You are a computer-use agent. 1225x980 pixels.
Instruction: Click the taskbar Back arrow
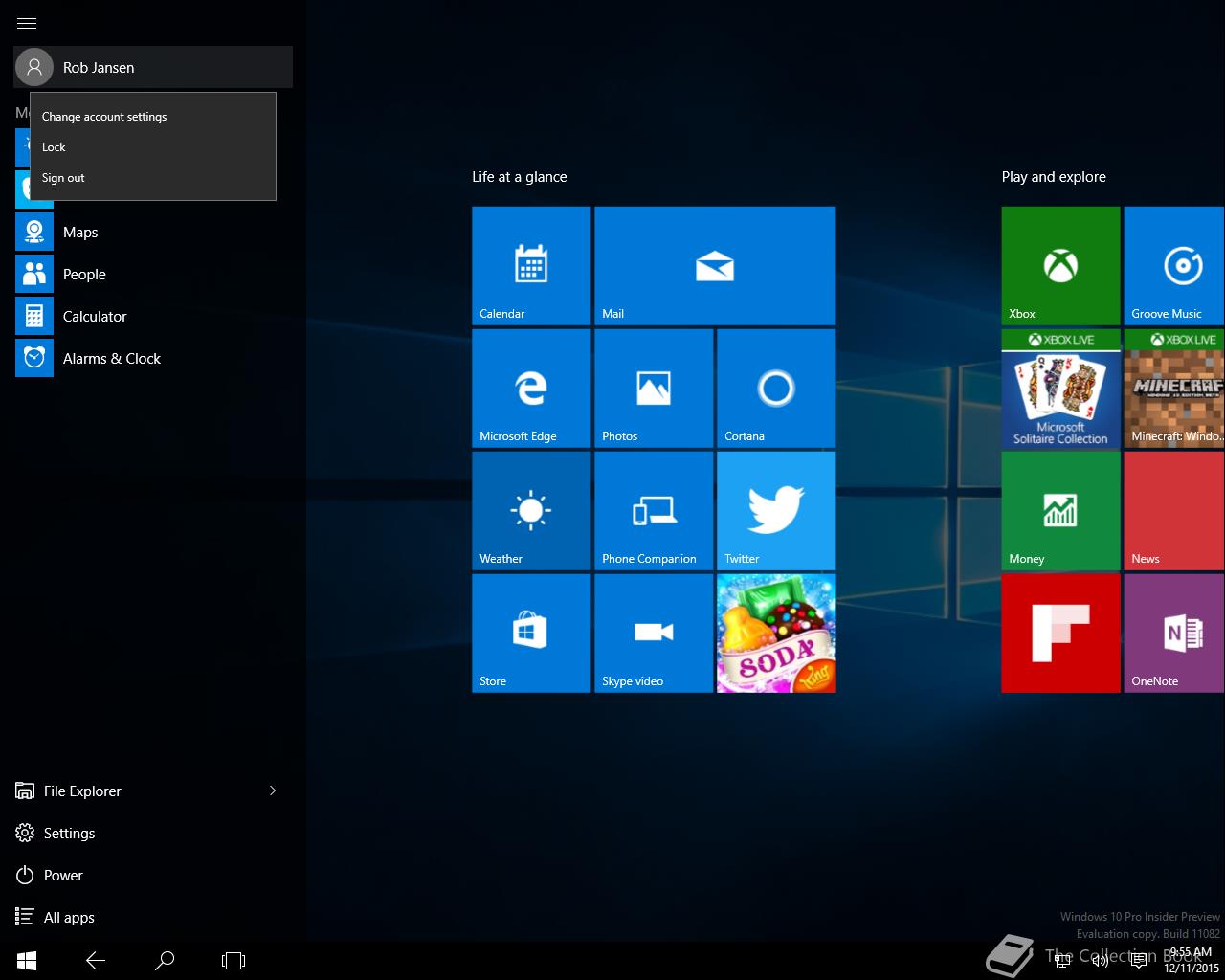96,960
